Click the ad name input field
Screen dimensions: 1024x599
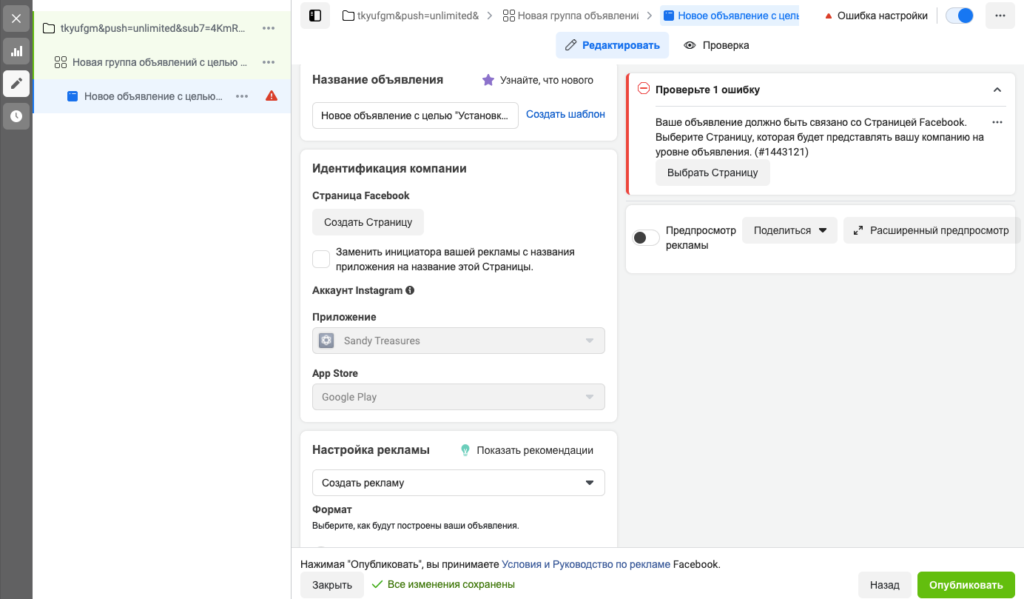(x=415, y=116)
